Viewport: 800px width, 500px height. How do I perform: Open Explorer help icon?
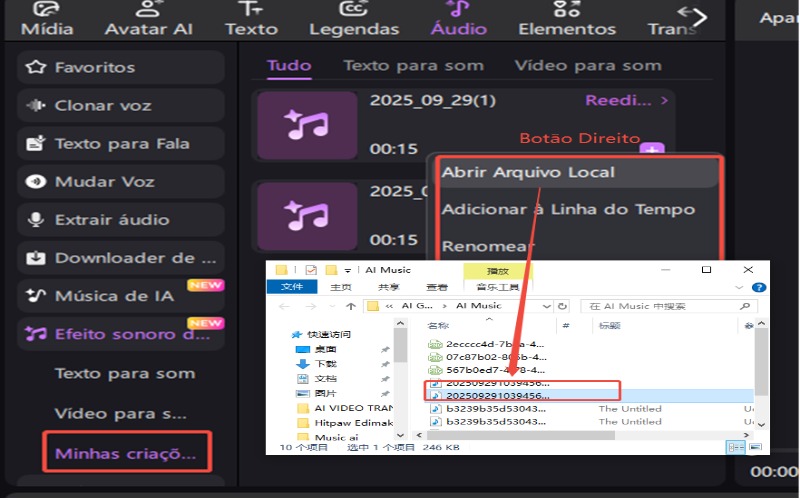coord(758,287)
